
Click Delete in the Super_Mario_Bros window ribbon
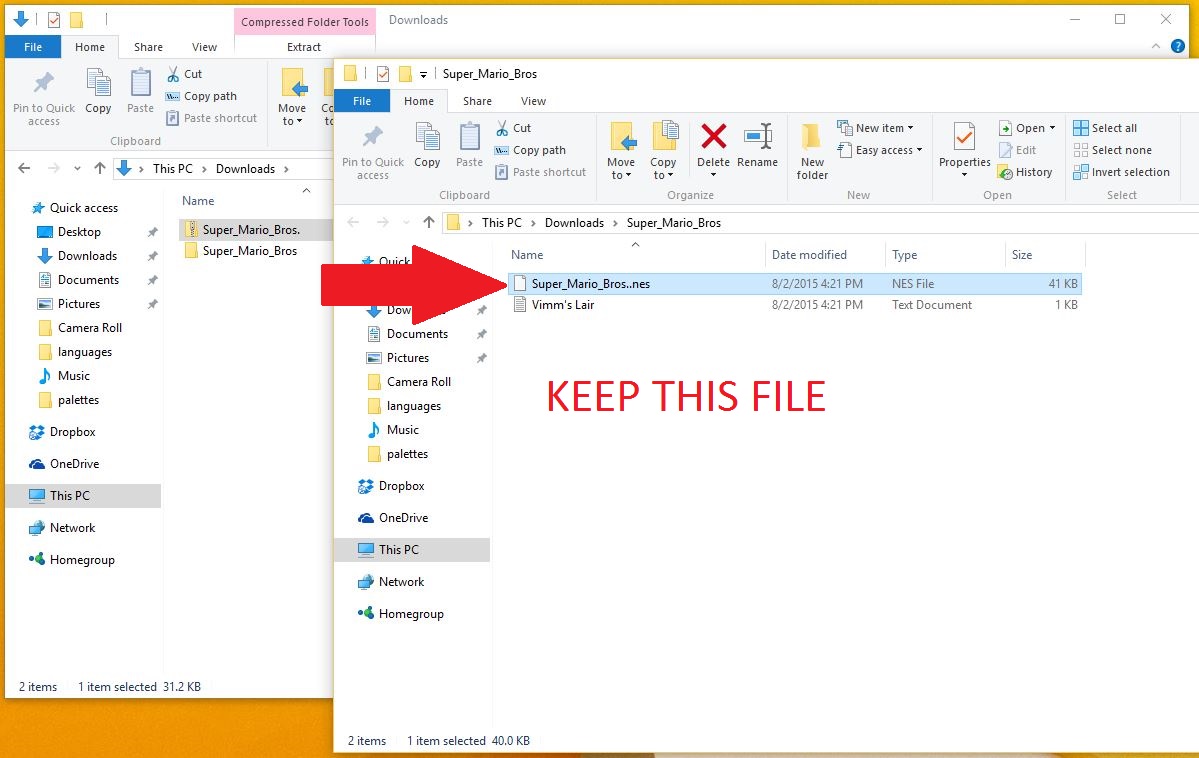tap(713, 149)
